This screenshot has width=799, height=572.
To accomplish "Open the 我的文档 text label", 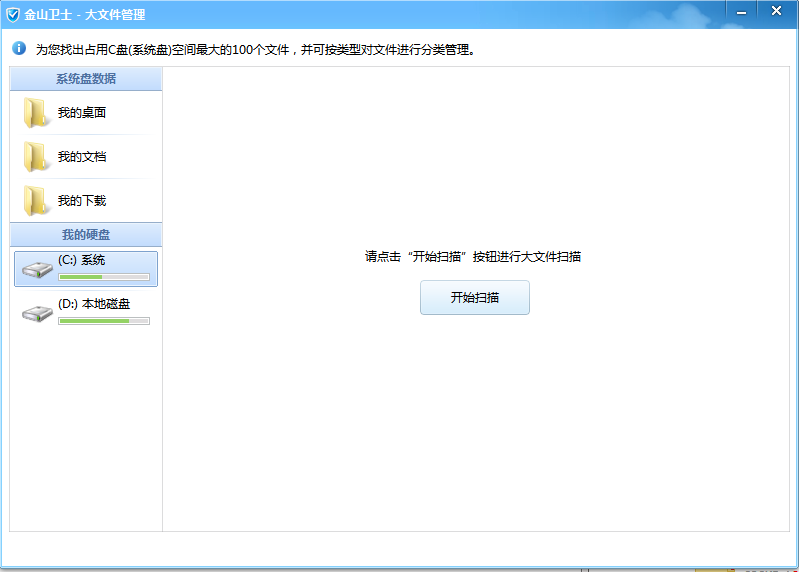I will (82, 157).
